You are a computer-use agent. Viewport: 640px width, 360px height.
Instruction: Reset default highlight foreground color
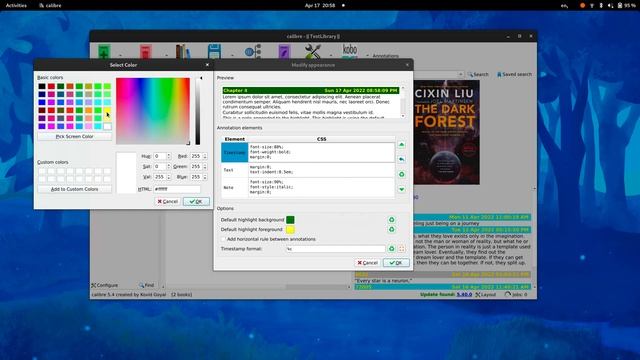391,229
